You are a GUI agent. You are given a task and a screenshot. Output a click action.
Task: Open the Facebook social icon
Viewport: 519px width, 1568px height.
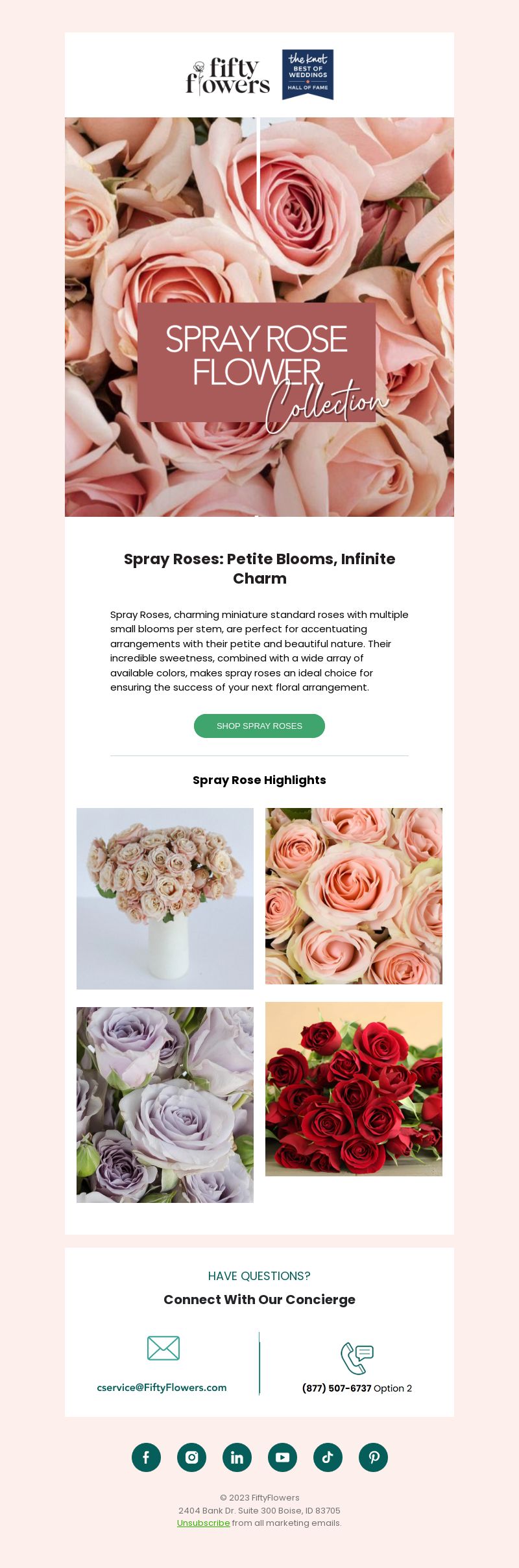146,1457
